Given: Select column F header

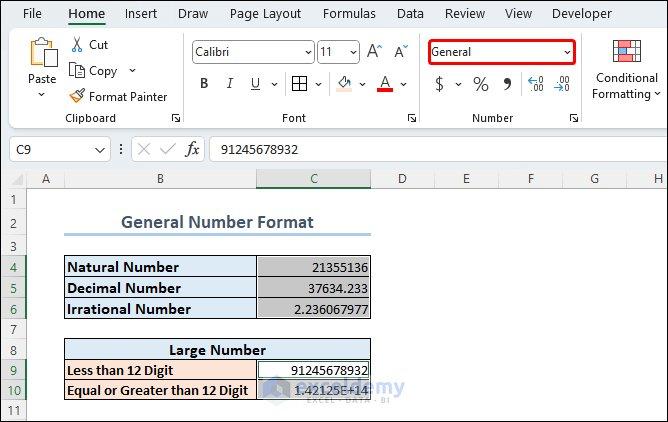Looking at the screenshot, I should tap(530, 179).
